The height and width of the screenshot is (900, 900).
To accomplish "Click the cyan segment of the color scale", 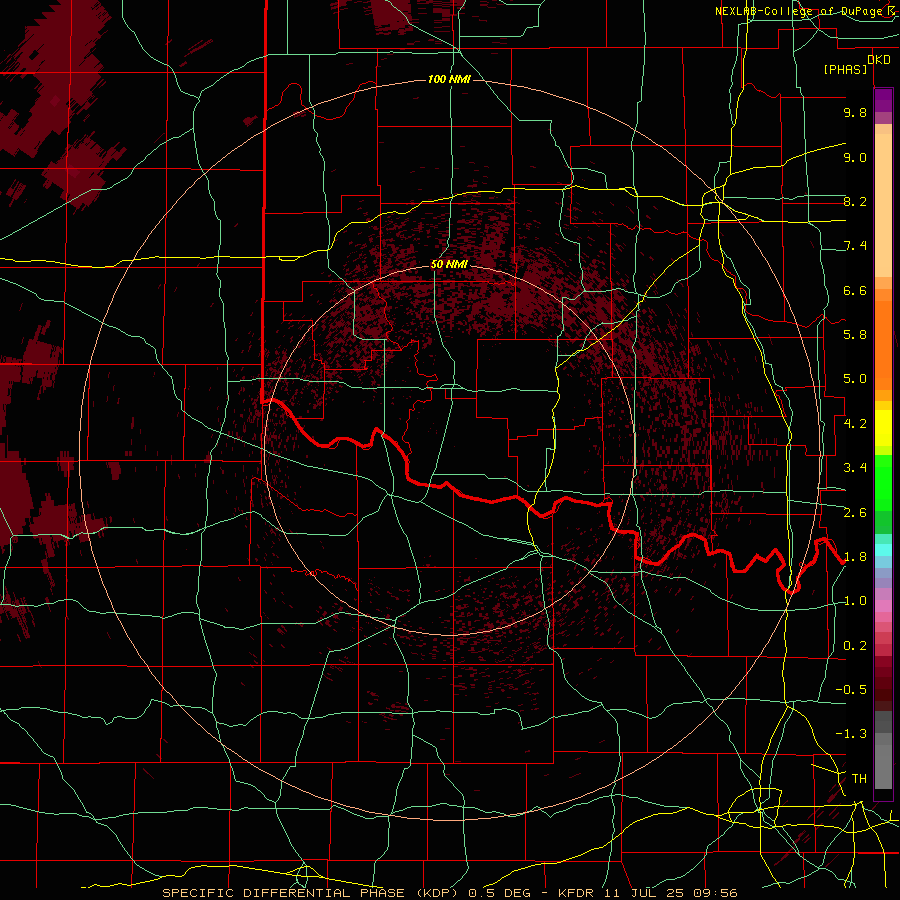I will (x=883, y=550).
